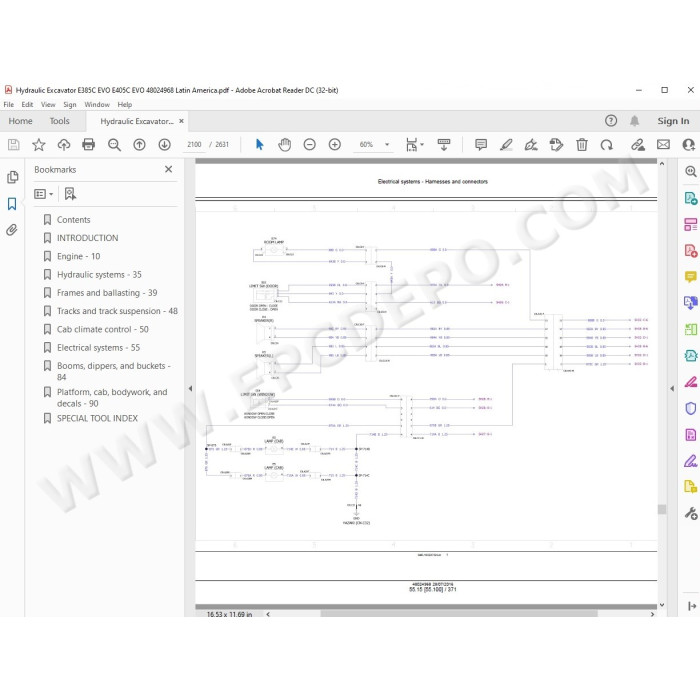The height and width of the screenshot is (700, 700).
Task: Click the scrolling mode read icon
Action: 444,145
